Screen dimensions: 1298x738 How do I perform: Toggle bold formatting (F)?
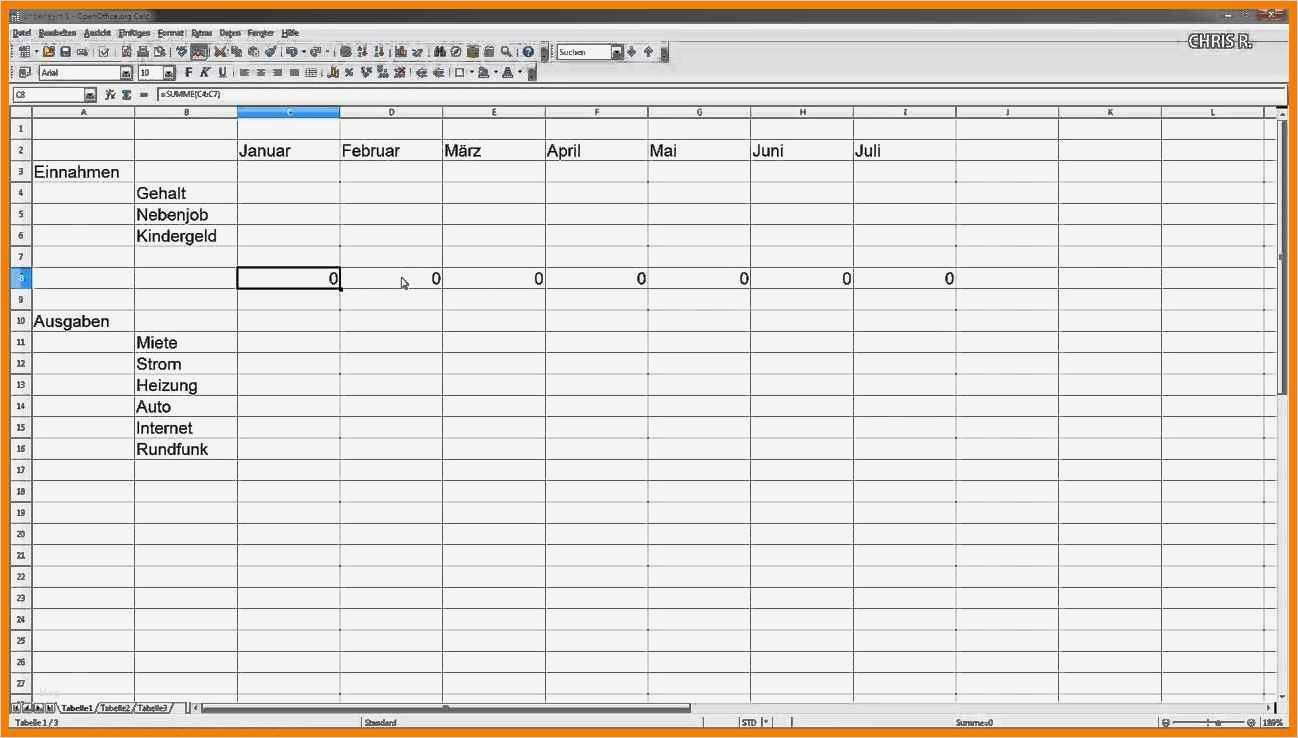[189, 73]
